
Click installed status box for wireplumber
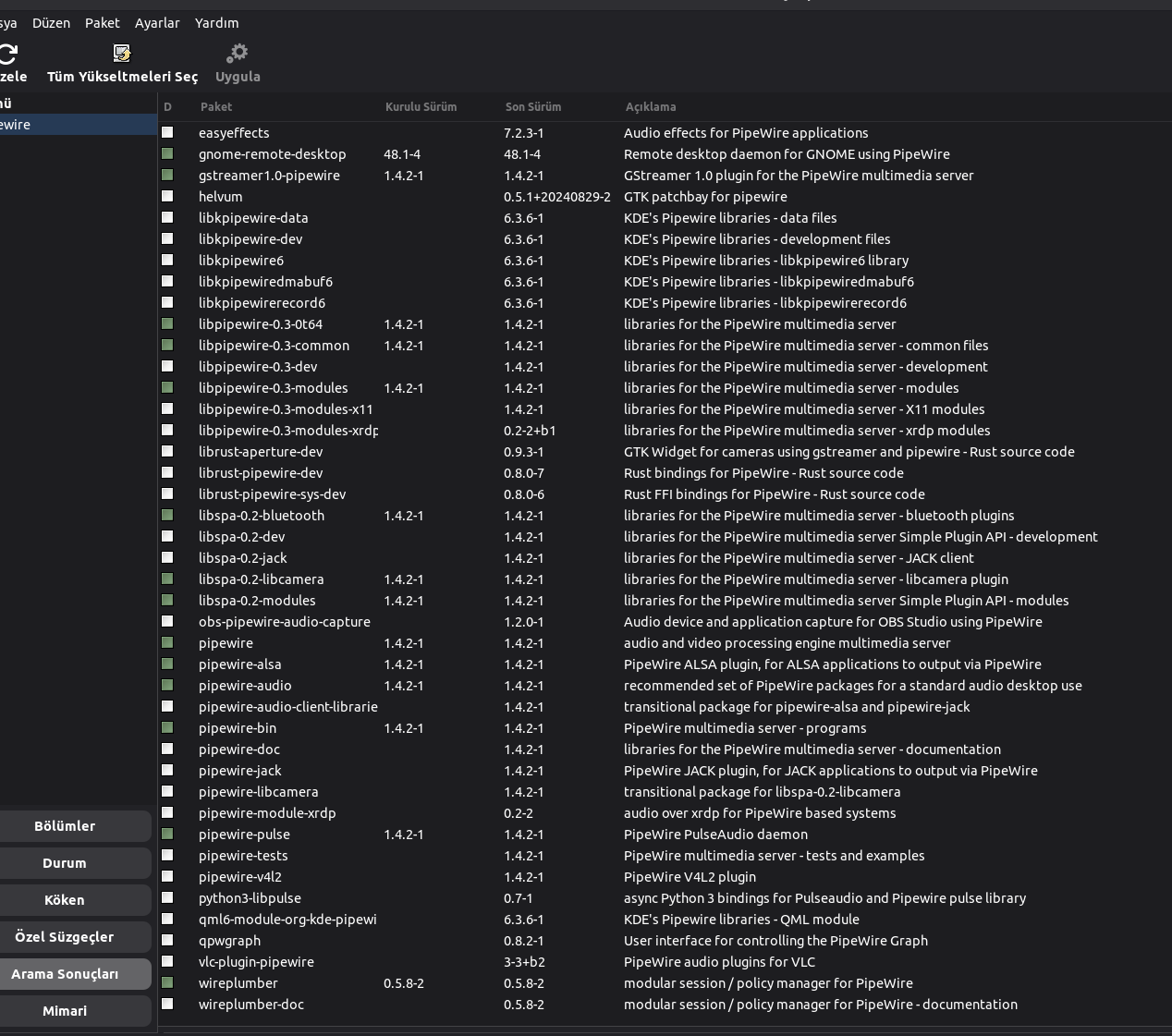pos(167,983)
